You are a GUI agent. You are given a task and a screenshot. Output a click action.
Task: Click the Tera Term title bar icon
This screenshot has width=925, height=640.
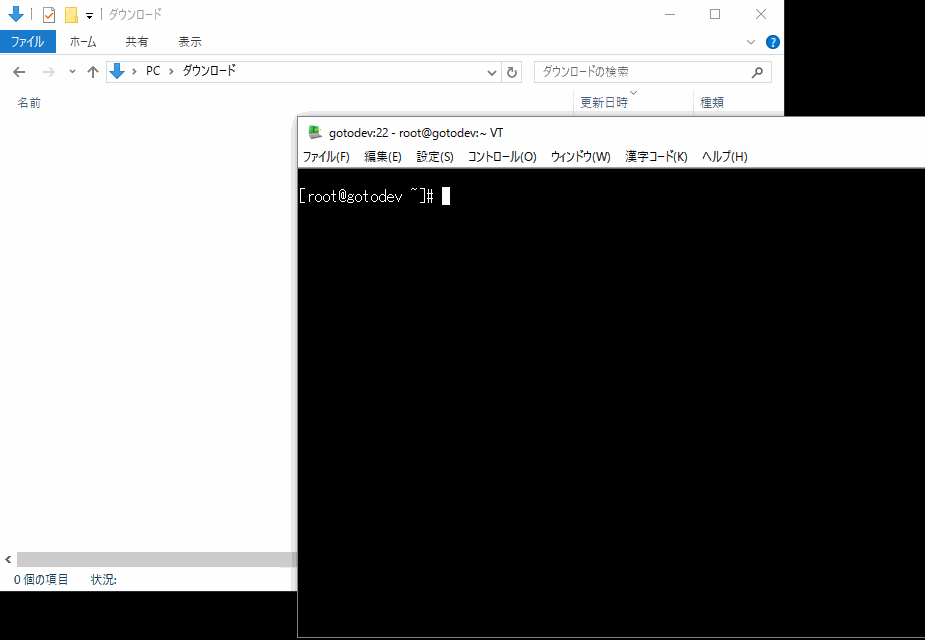pos(315,132)
